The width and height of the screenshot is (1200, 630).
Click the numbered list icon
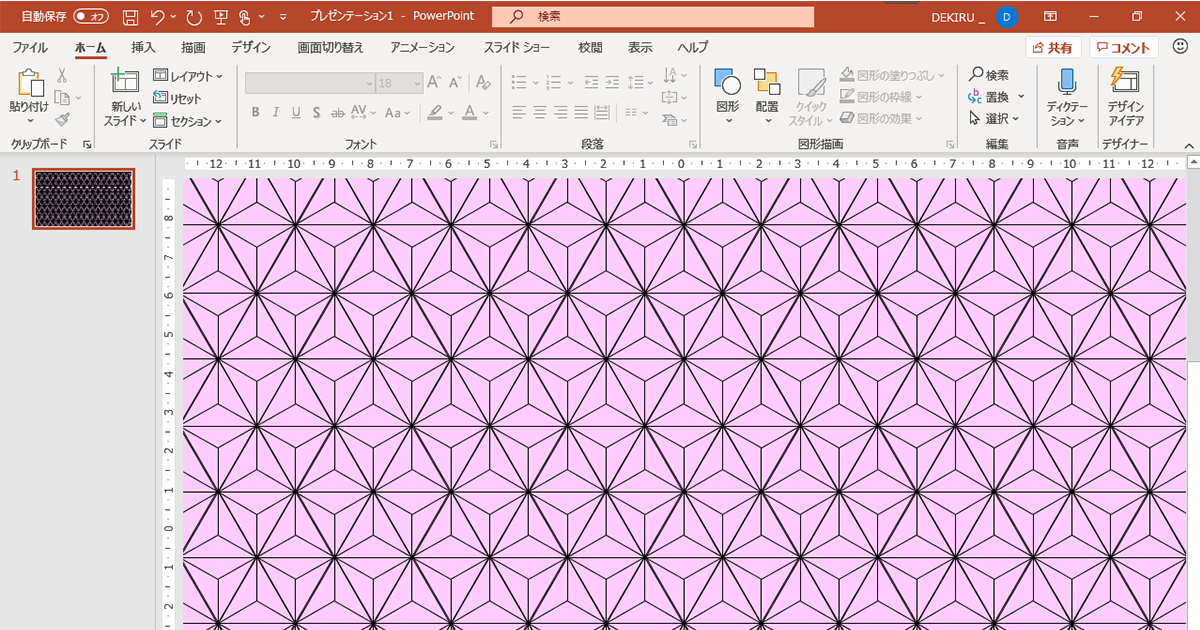pyautogui.click(x=555, y=83)
